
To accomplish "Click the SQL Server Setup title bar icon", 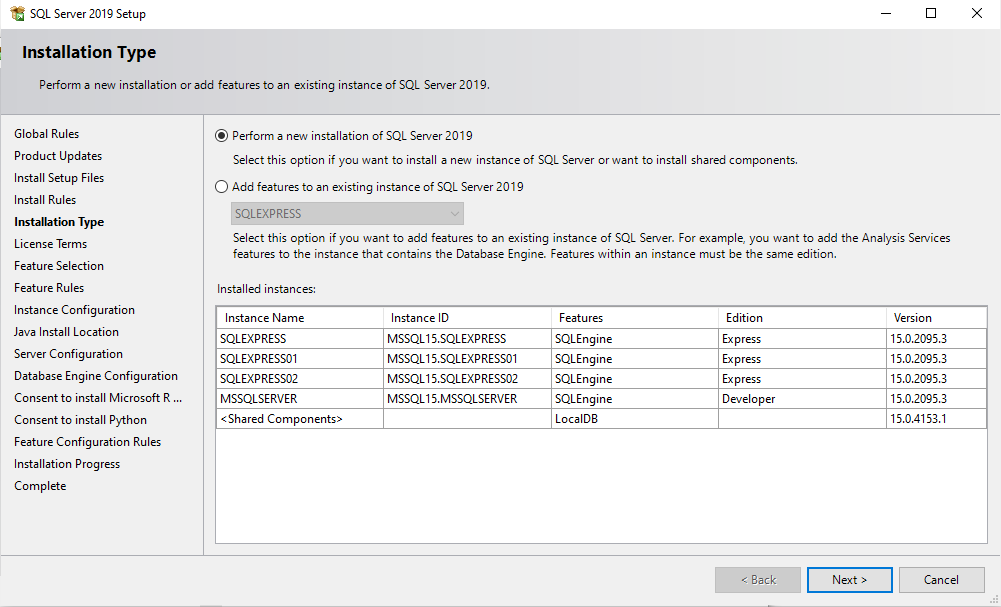I will [x=17, y=14].
